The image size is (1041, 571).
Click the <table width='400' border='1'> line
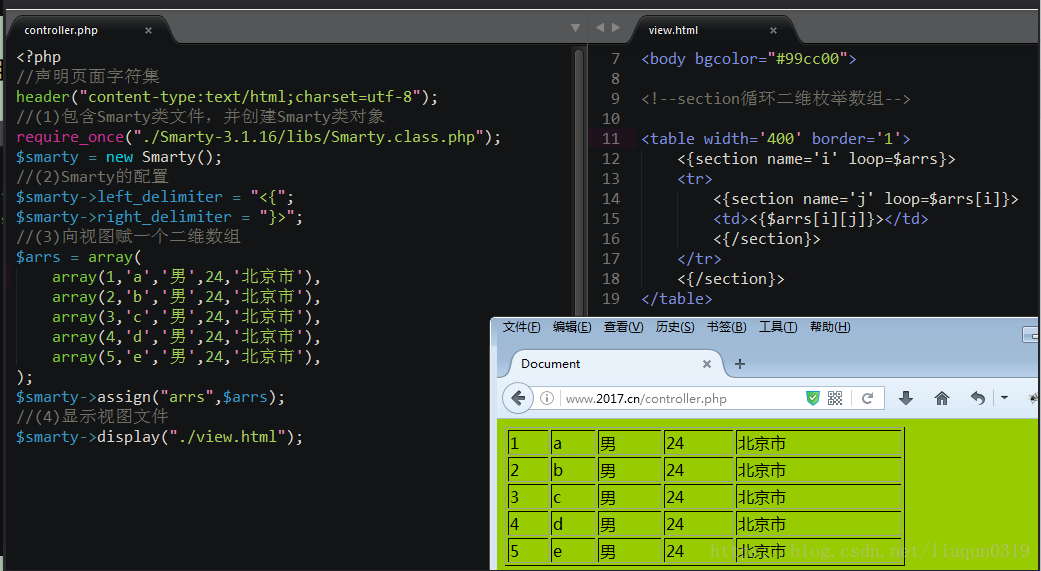click(775, 139)
